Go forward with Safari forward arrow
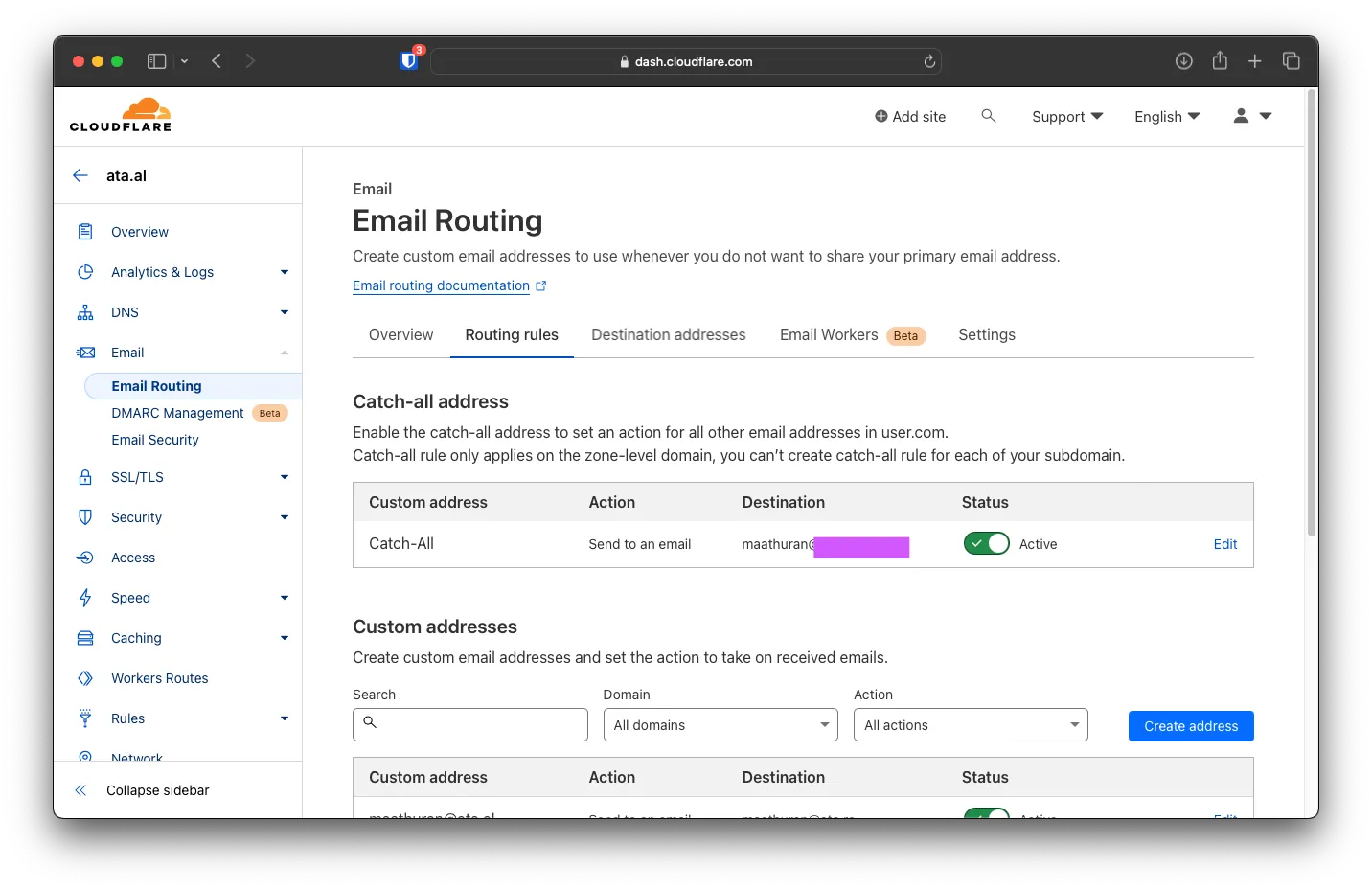This screenshot has height=889, width=1372. (250, 61)
